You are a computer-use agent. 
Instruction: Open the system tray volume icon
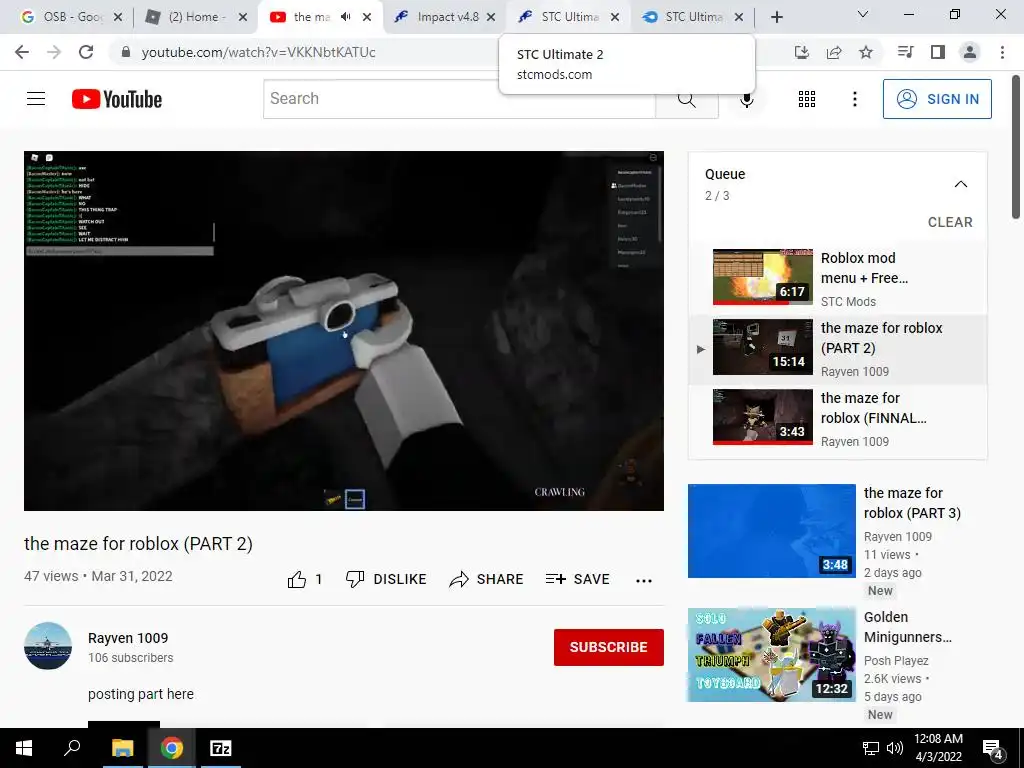[x=895, y=748]
